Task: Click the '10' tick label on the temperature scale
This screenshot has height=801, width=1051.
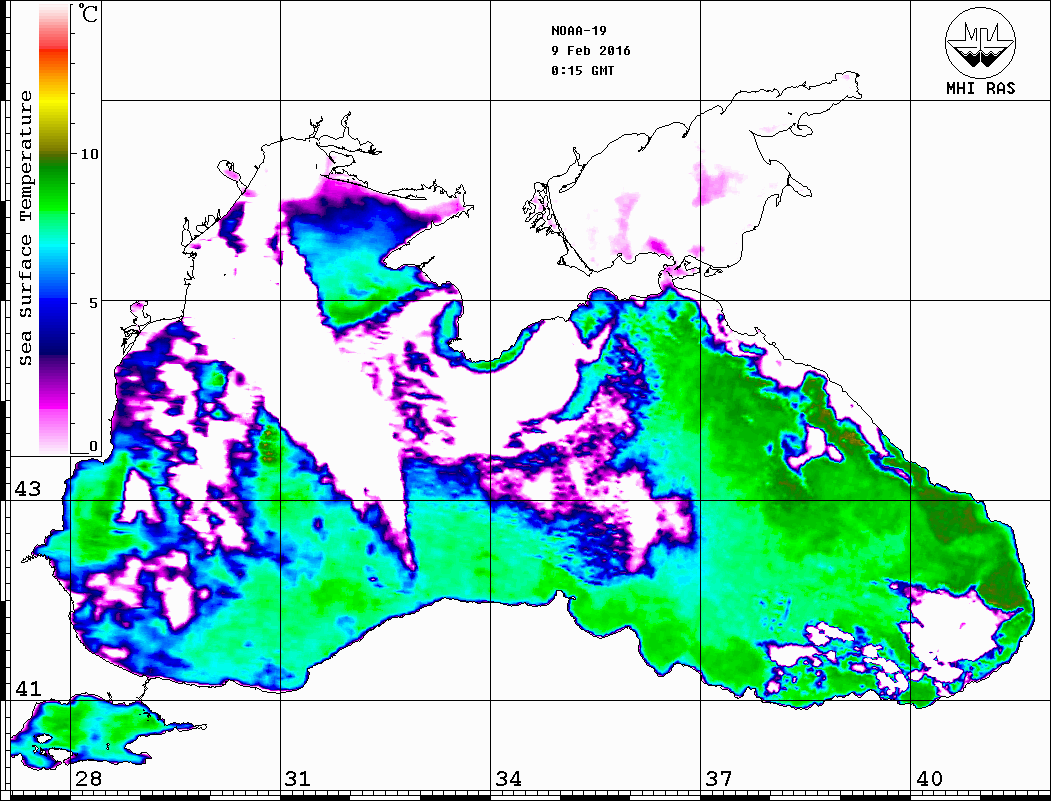Action: click(x=89, y=154)
